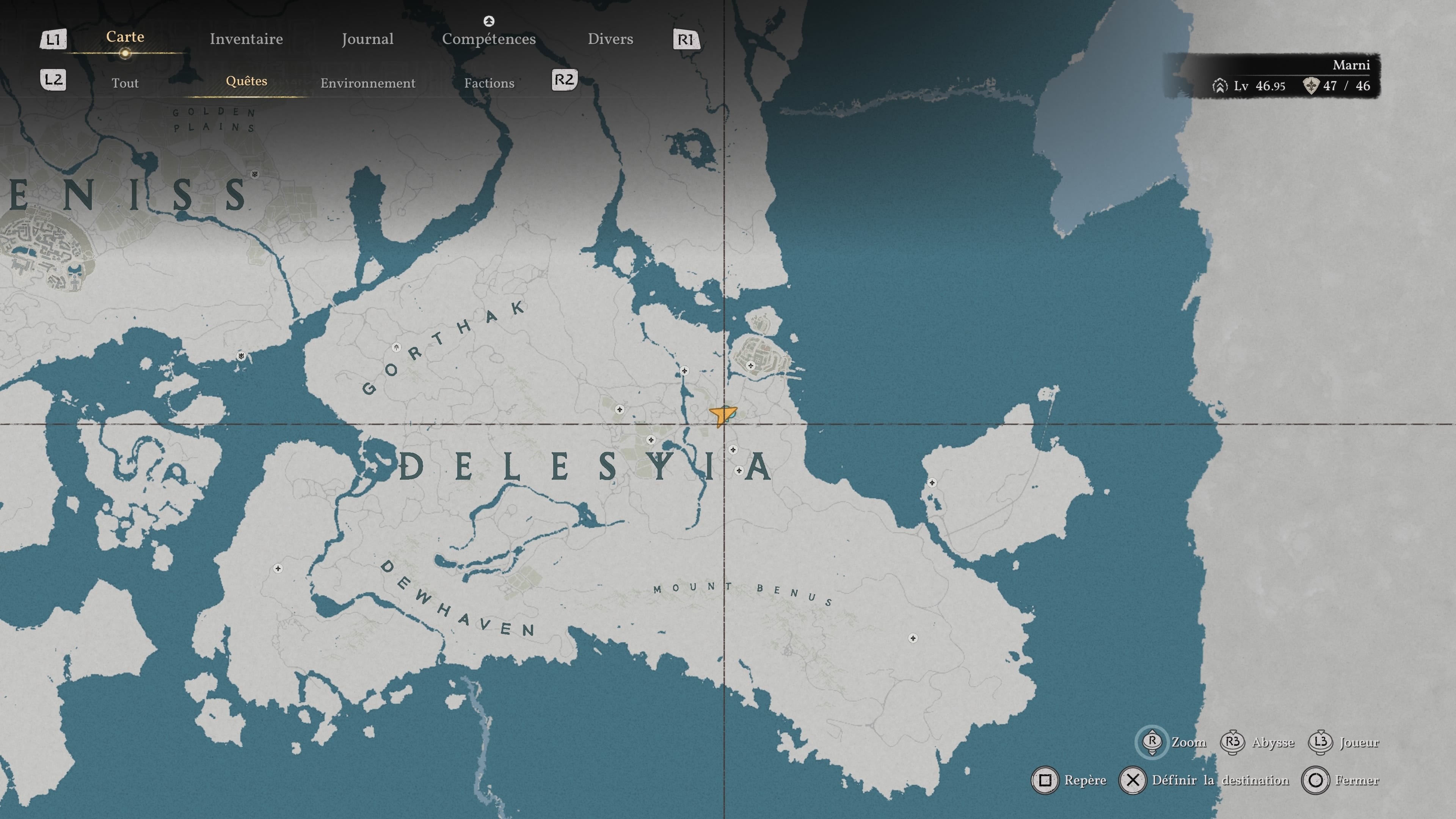Select the quest marker just left of DELESYIA's final A
The height and width of the screenshot is (819, 1456).
739,470
